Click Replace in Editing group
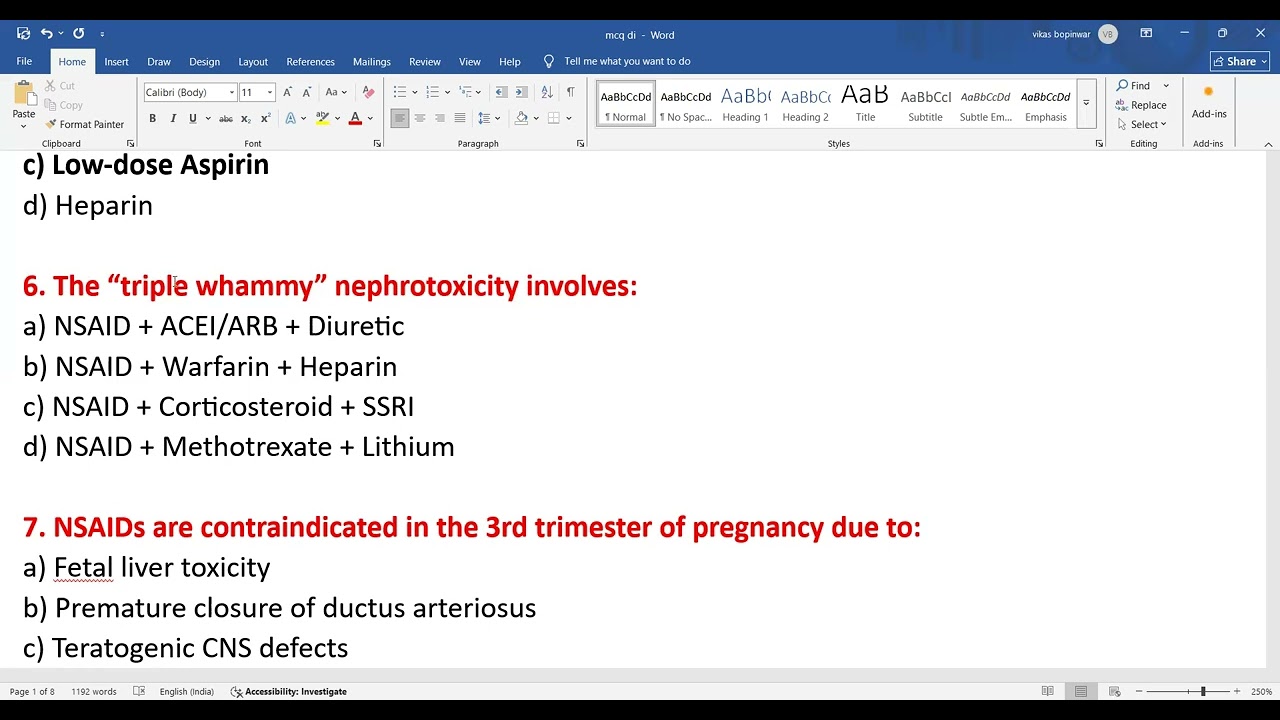 [1142, 105]
